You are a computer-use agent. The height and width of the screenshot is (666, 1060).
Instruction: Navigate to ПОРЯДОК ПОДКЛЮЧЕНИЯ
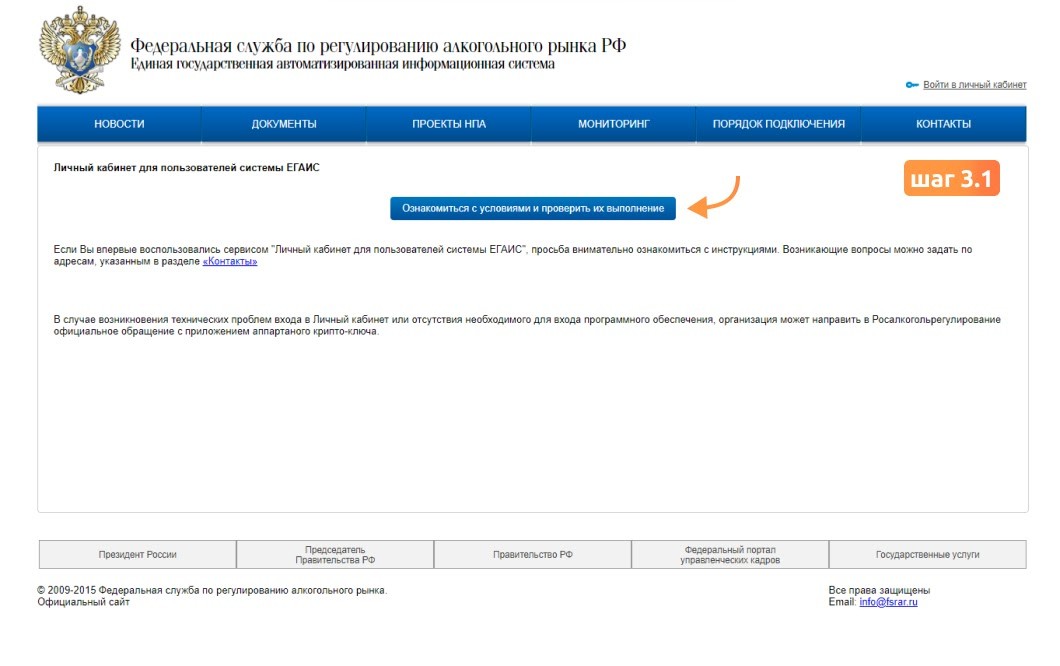[x=778, y=124]
